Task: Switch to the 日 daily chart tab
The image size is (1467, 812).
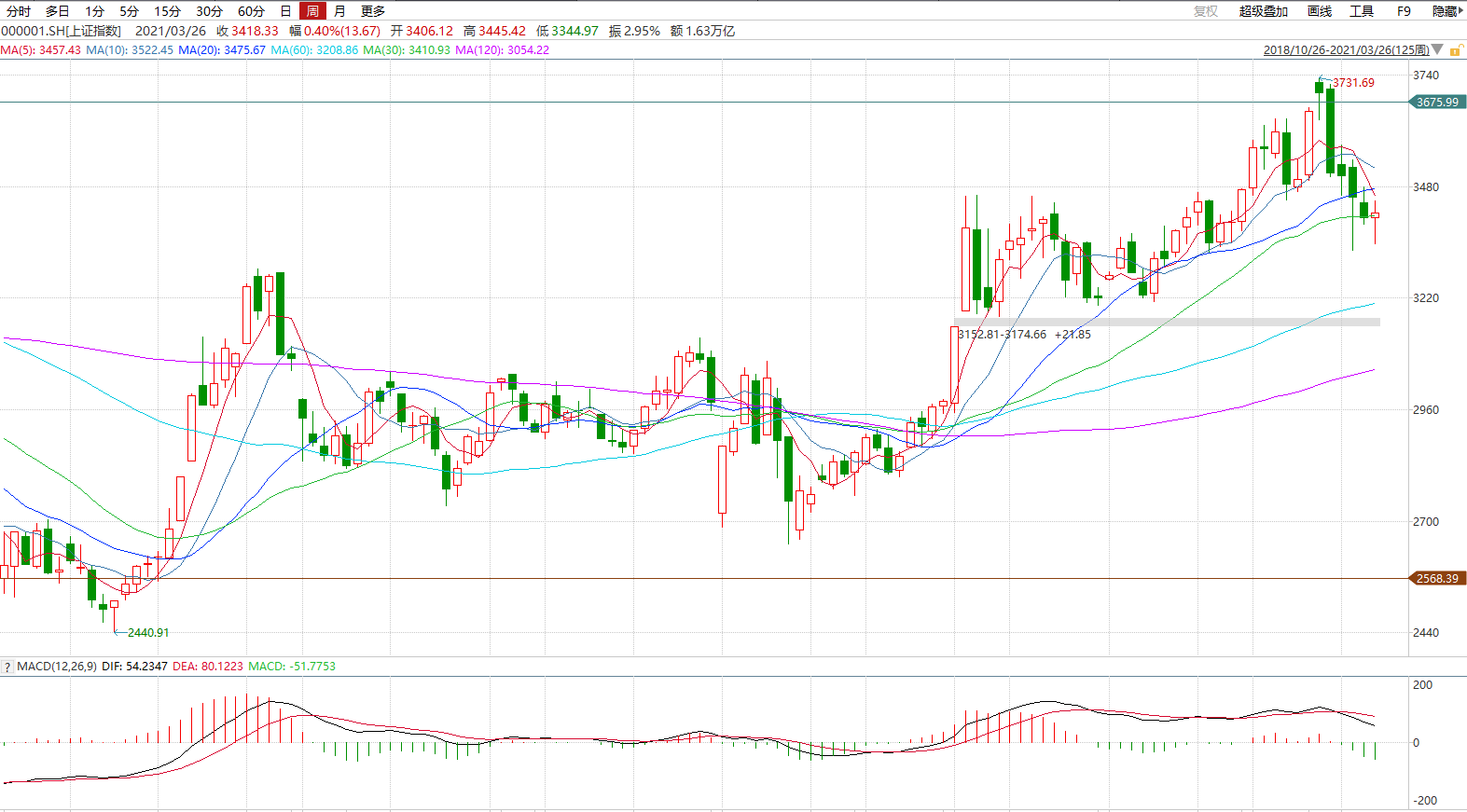Action: pos(285,11)
